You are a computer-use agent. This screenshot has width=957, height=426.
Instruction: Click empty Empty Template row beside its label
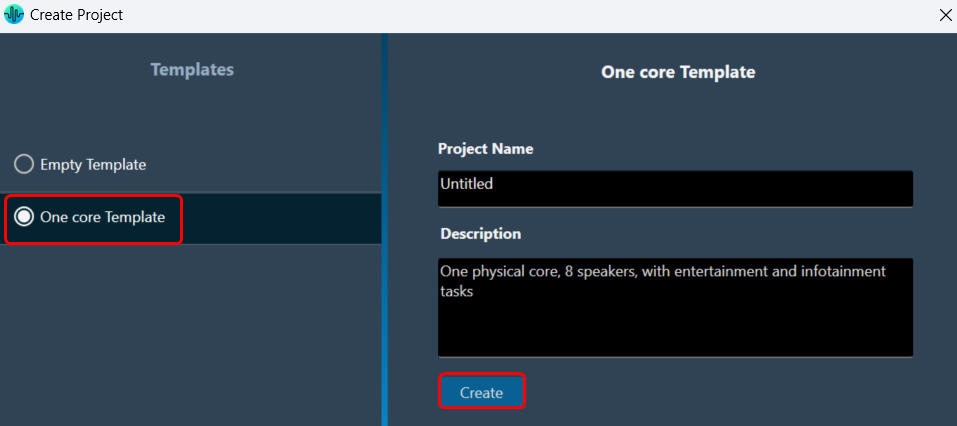coord(264,164)
